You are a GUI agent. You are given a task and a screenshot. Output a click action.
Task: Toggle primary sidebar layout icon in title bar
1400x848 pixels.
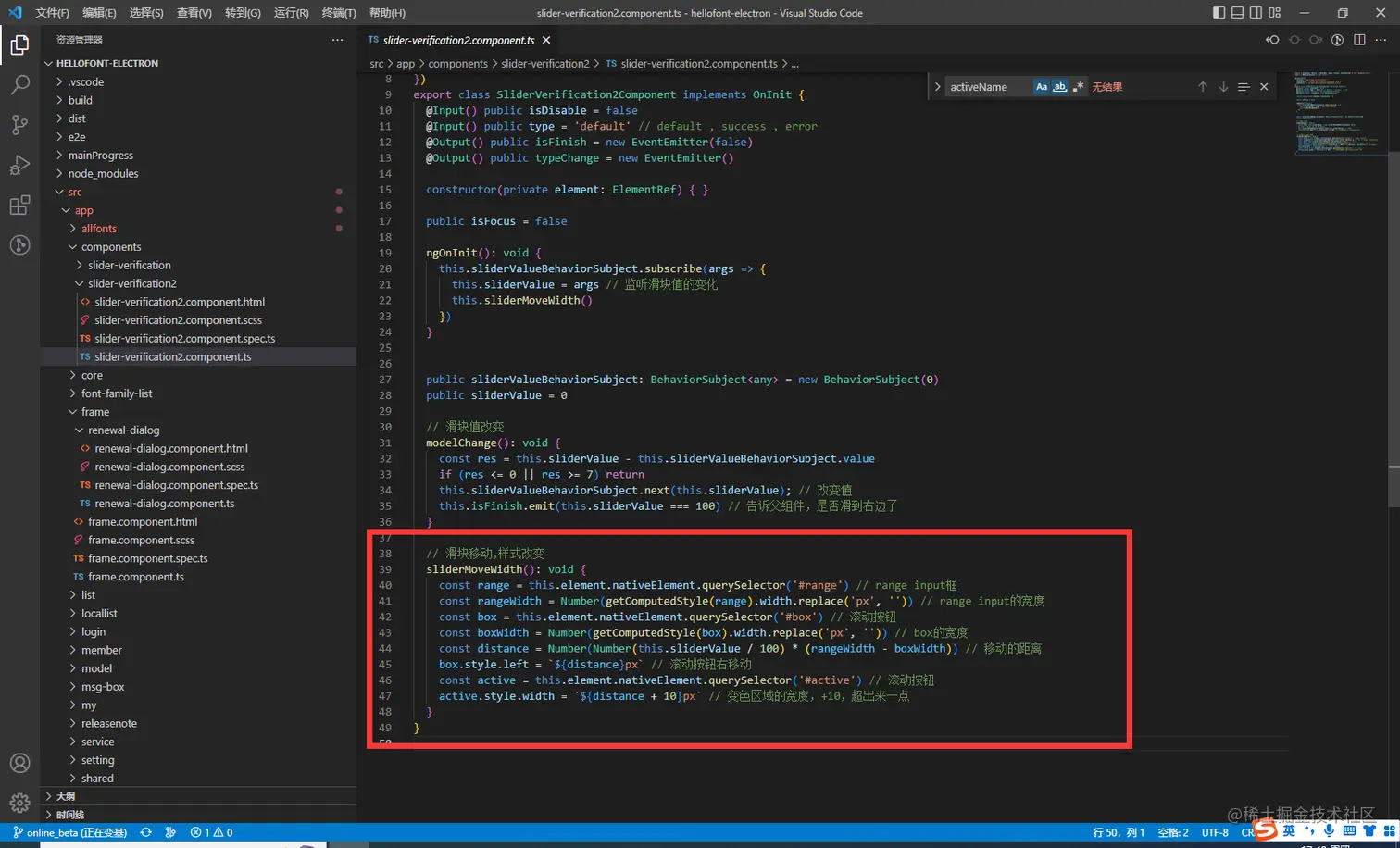(x=1219, y=13)
